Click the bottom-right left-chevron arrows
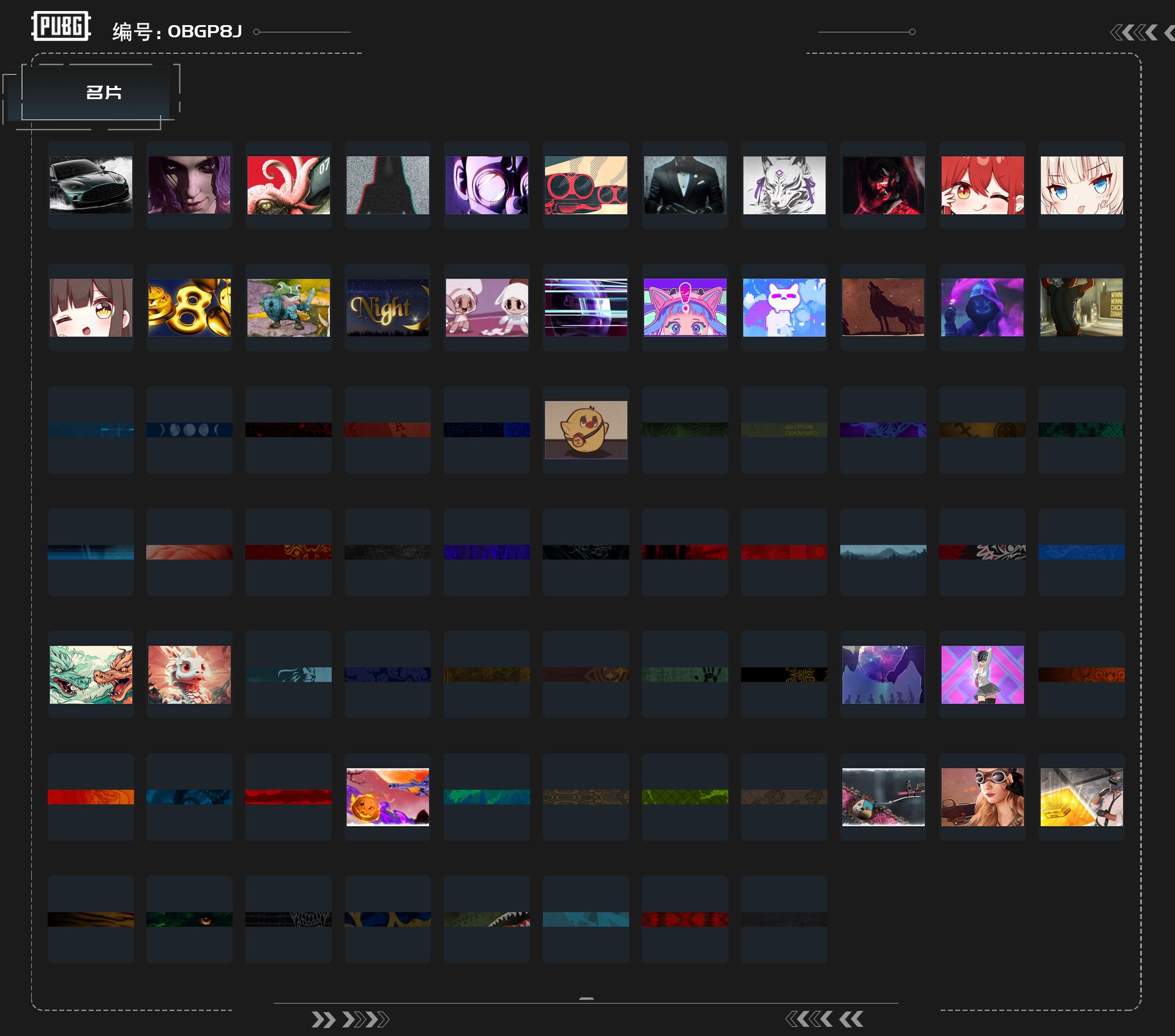Viewport: 1175px width, 1036px height. point(824,1019)
